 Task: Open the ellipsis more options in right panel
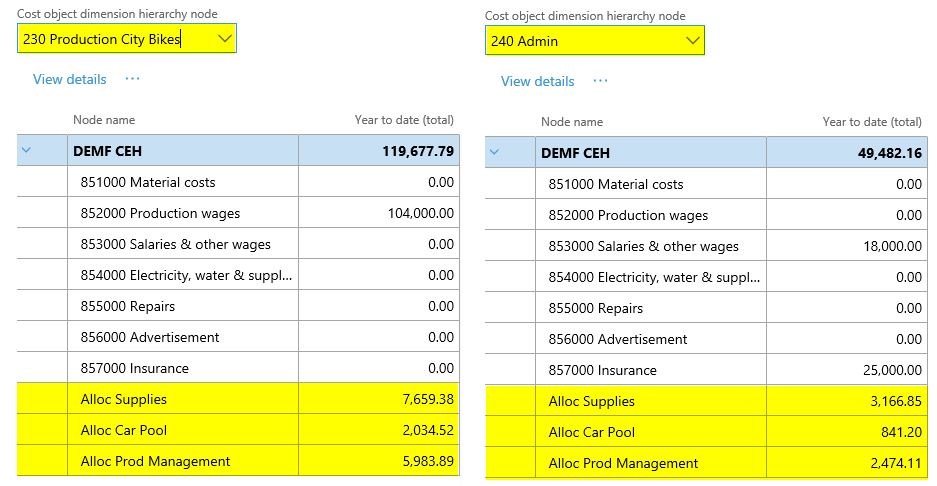[600, 81]
